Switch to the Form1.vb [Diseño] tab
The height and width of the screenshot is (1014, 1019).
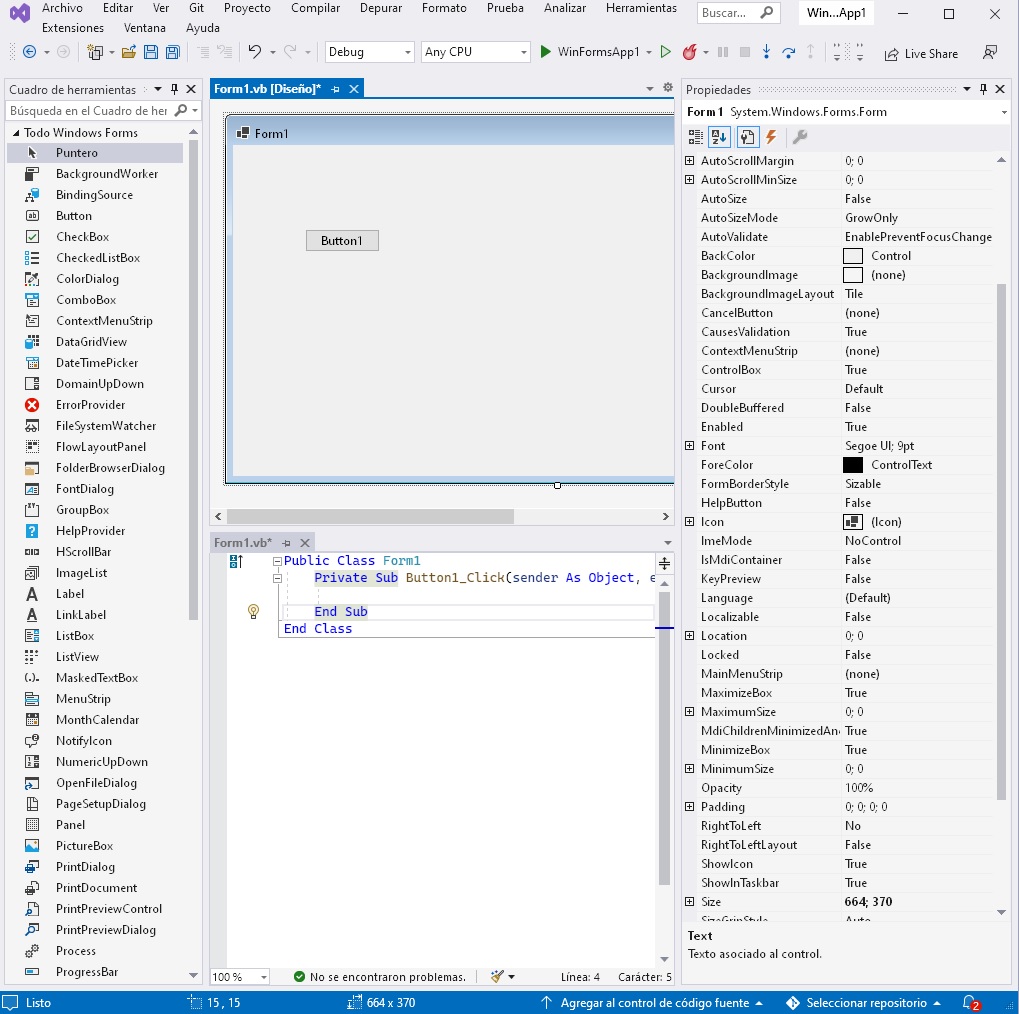coord(267,89)
